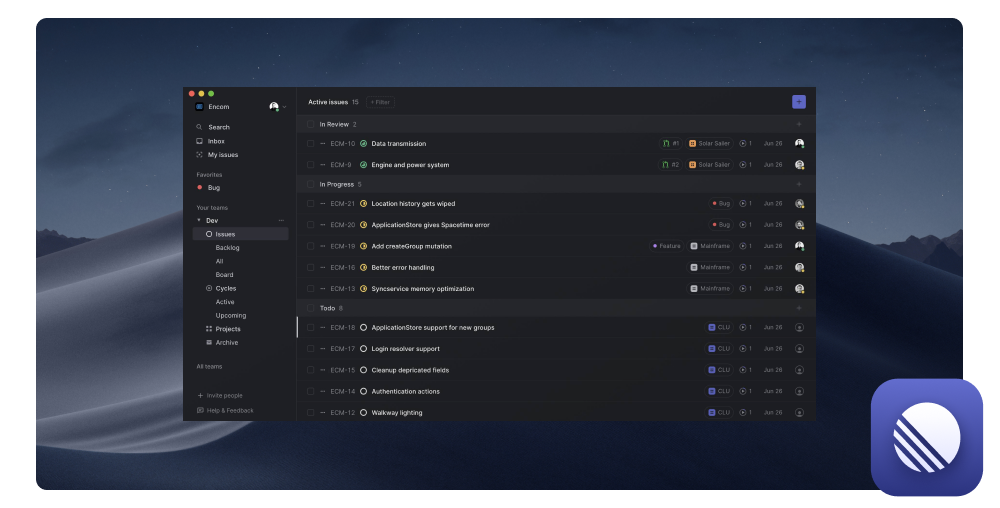Open the All issues view

[219, 261]
